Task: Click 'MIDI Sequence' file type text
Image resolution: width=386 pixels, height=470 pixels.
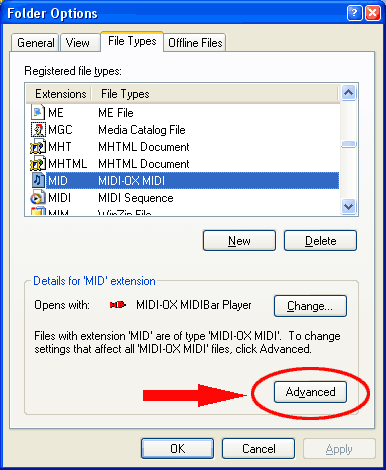Action: [136, 198]
